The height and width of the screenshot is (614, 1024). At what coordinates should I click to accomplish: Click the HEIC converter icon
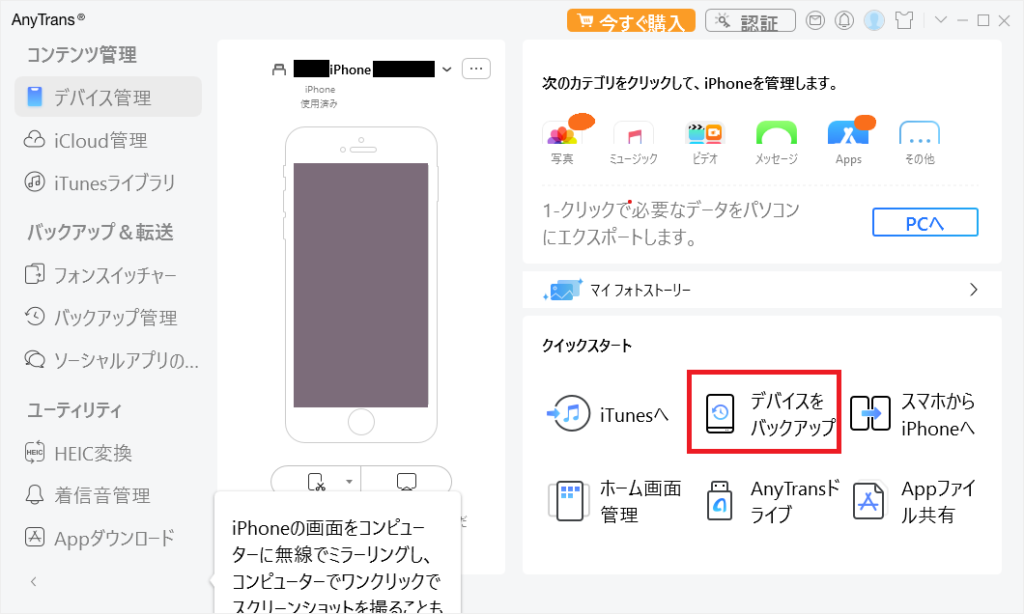pyautogui.click(x=35, y=451)
